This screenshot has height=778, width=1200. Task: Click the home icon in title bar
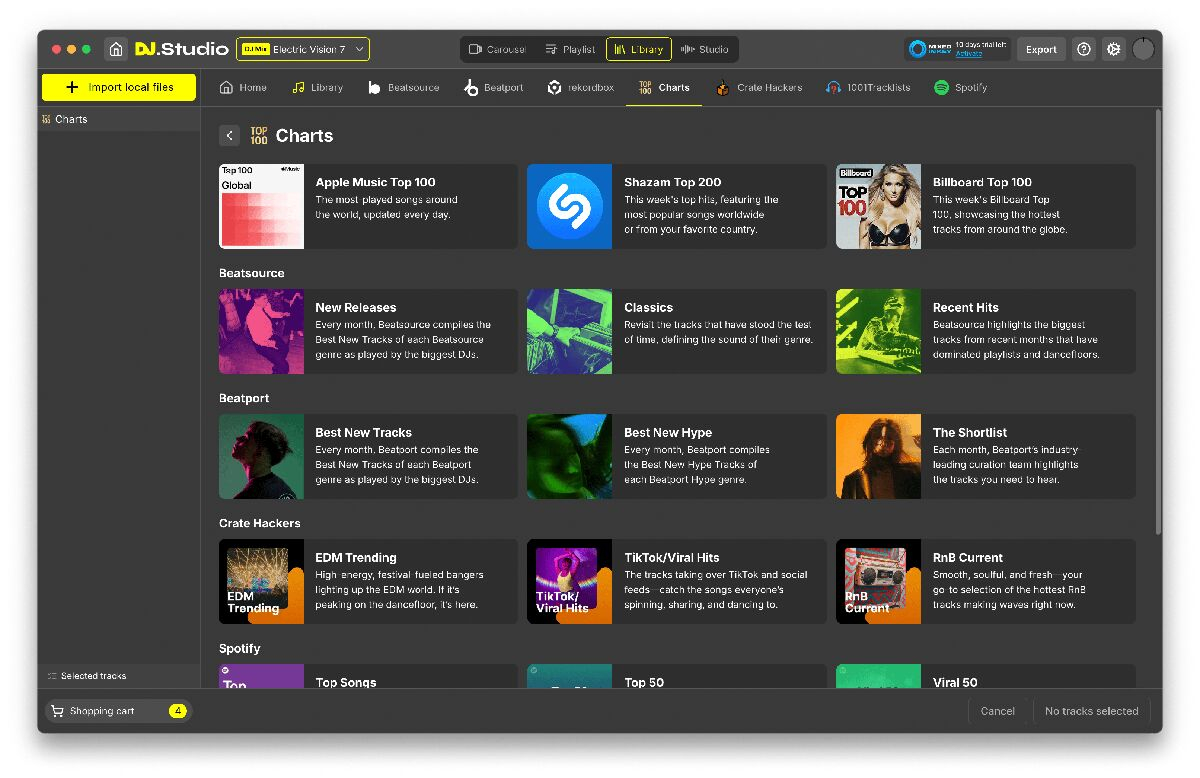pyautogui.click(x=116, y=49)
